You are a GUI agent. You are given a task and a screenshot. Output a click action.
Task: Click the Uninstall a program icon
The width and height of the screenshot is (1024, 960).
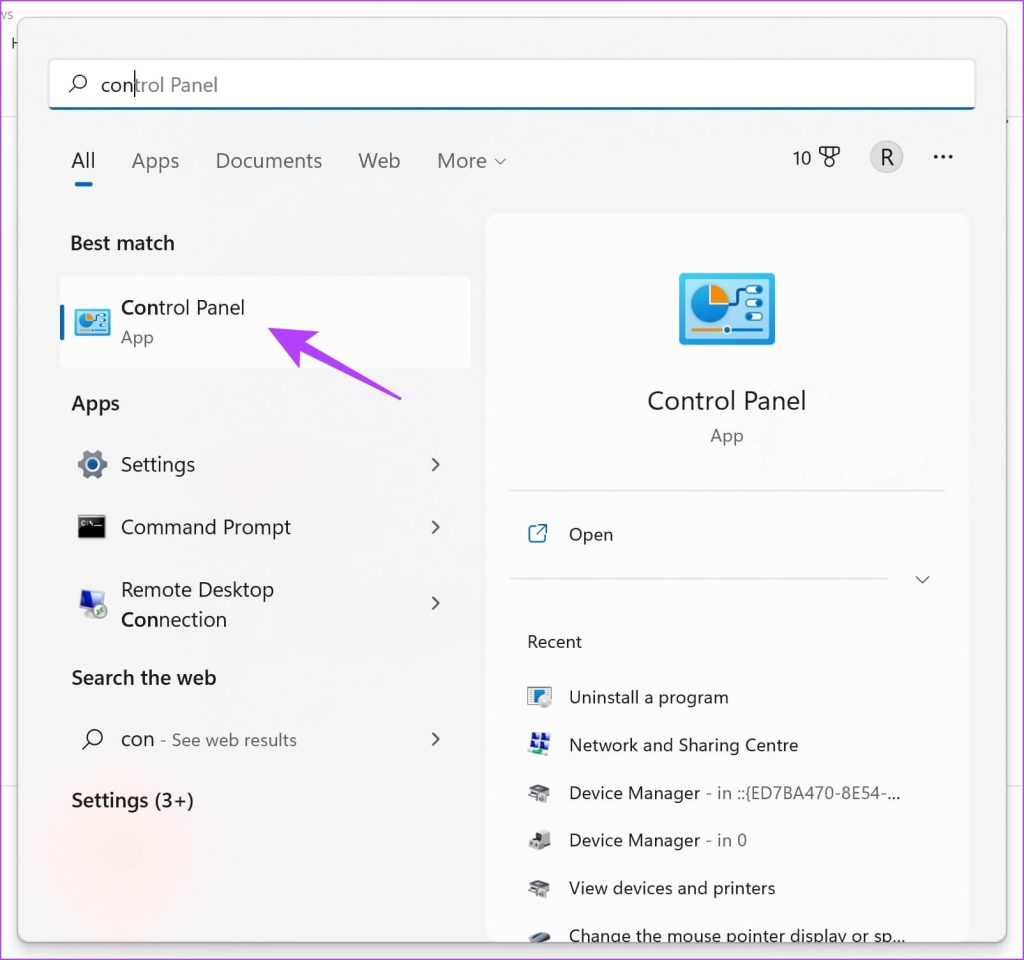point(540,697)
